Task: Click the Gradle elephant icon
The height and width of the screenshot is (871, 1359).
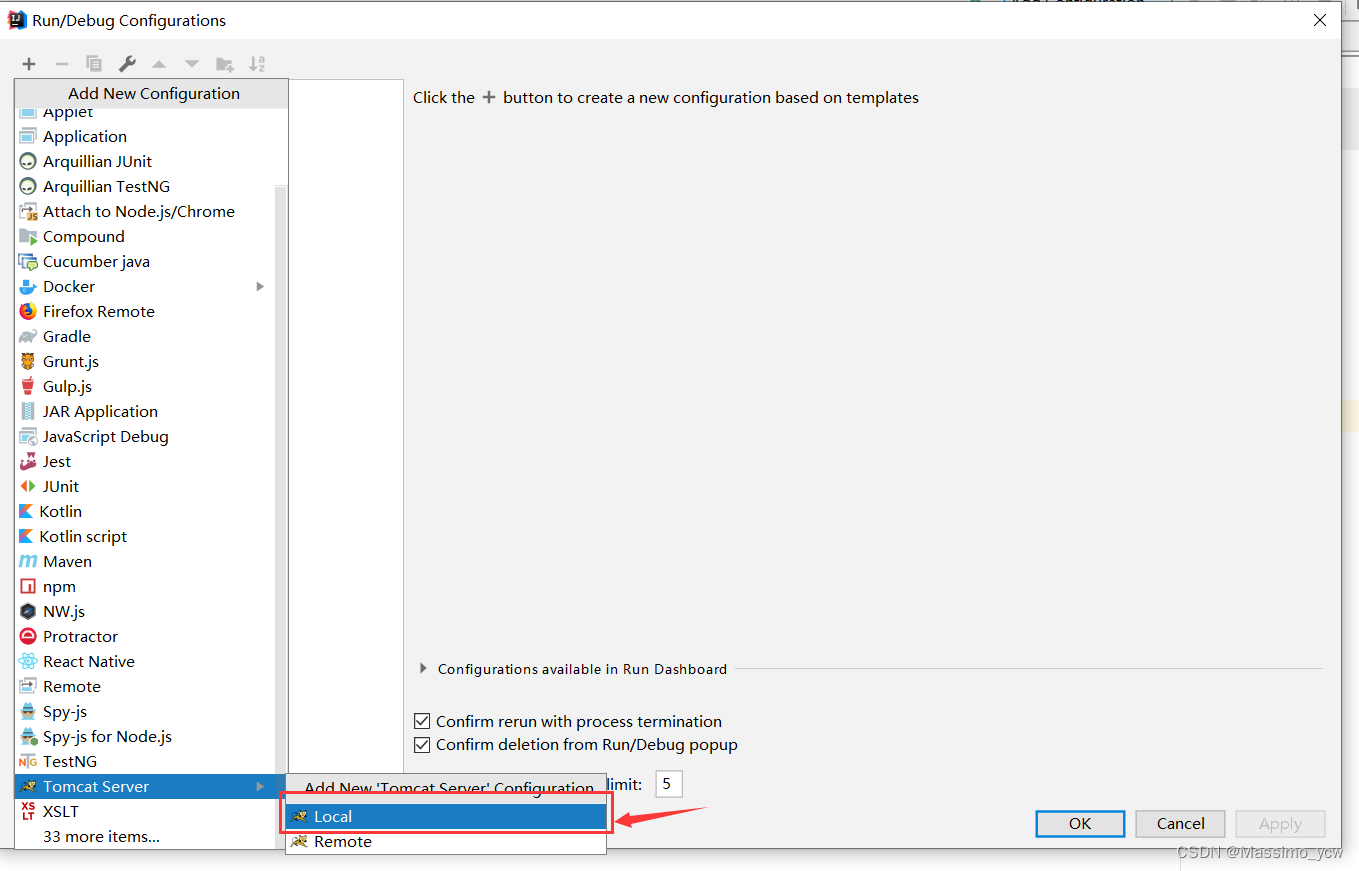Action: tap(28, 336)
